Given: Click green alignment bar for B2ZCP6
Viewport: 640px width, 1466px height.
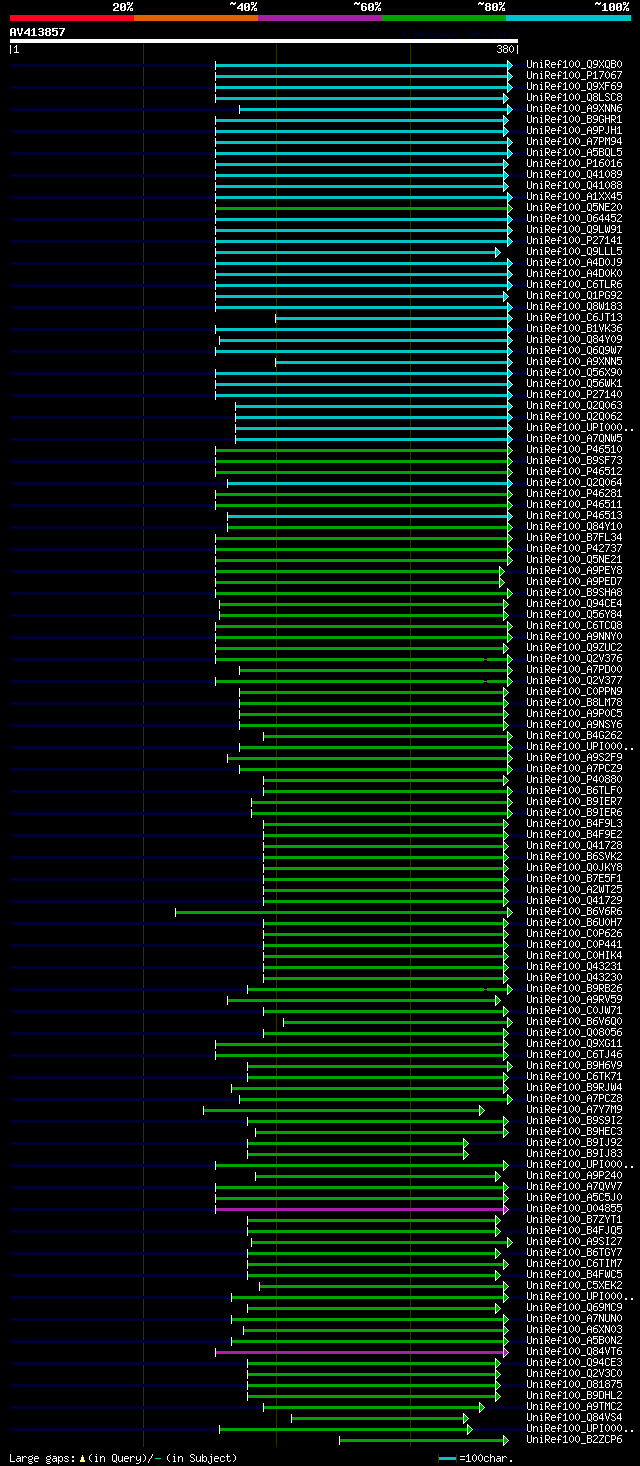Looking at the screenshot, I should point(423,1440).
